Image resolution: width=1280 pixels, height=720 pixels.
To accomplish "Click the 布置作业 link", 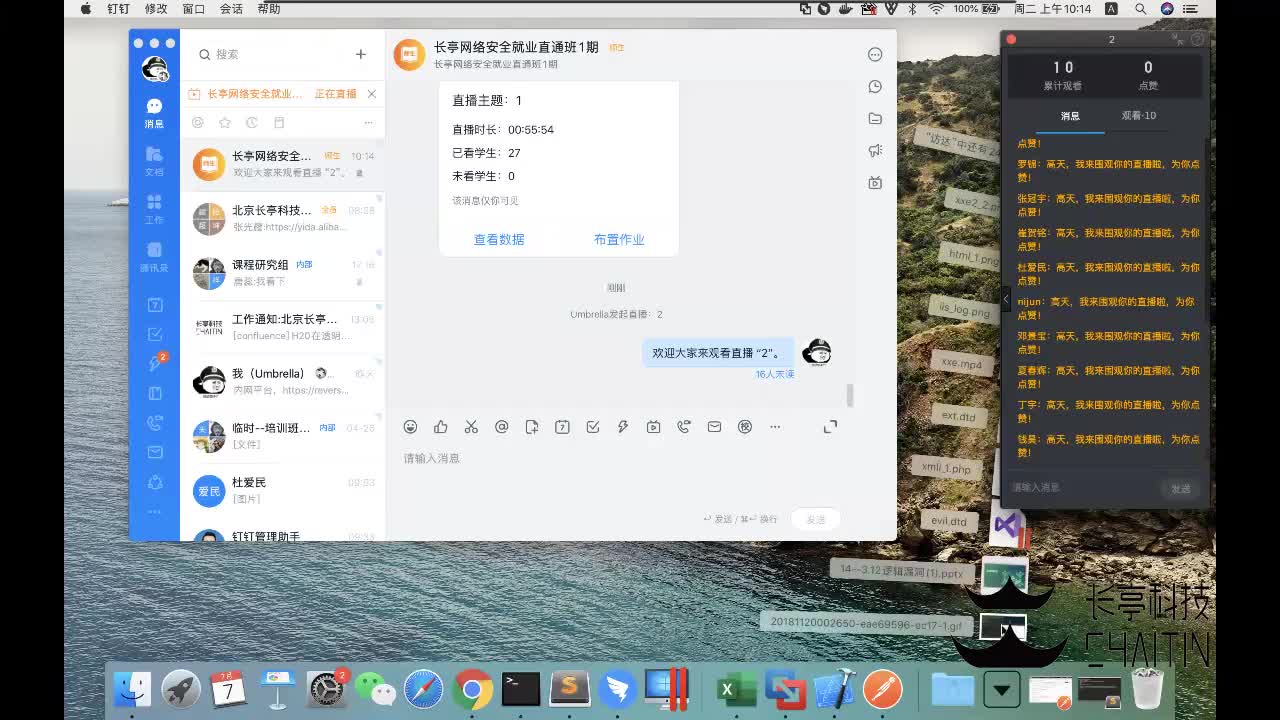I will click(619, 240).
